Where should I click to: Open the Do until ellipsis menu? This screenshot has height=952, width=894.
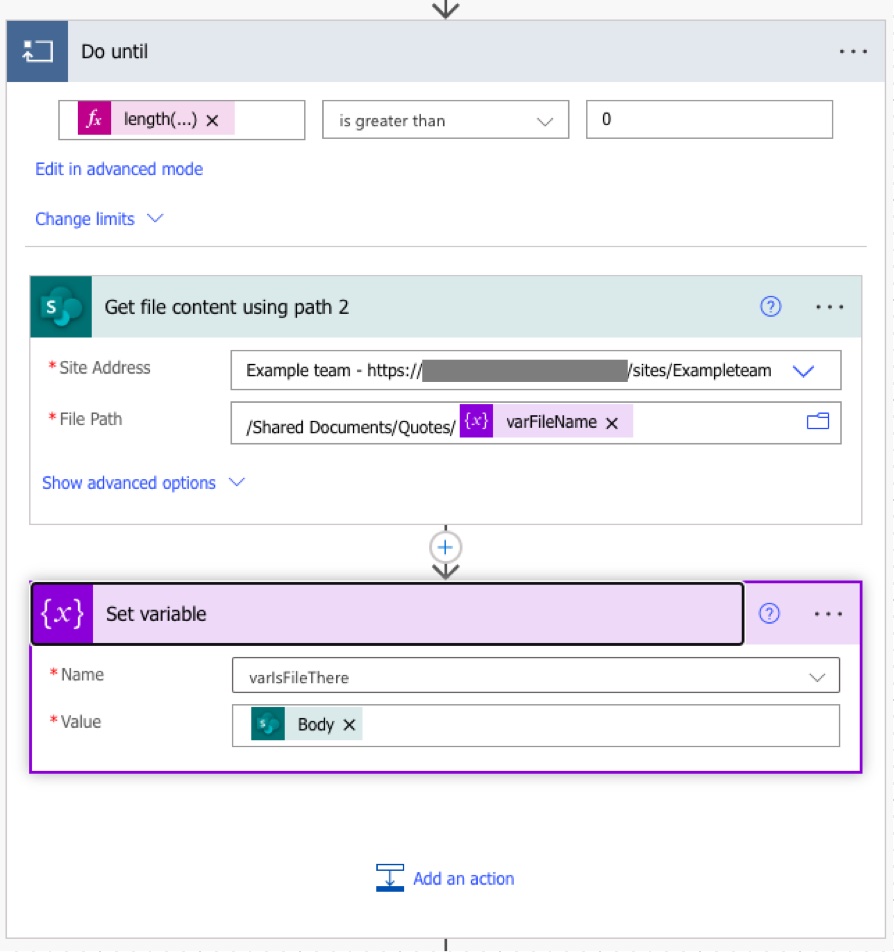[x=853, y=51]
